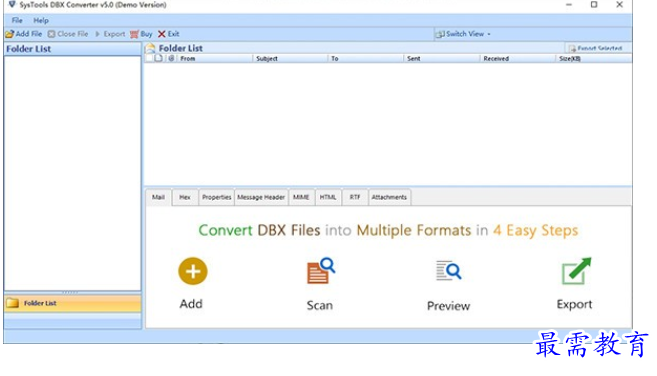The width and height of the screenshot is (657, 376).
Task: Click the page icon column header
Action: pyautogui.click(x=159, y=58)
